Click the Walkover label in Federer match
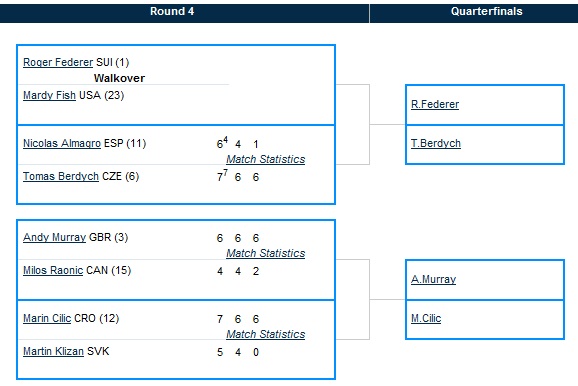This screenshot has height=386, width=578. coord(119,78)
